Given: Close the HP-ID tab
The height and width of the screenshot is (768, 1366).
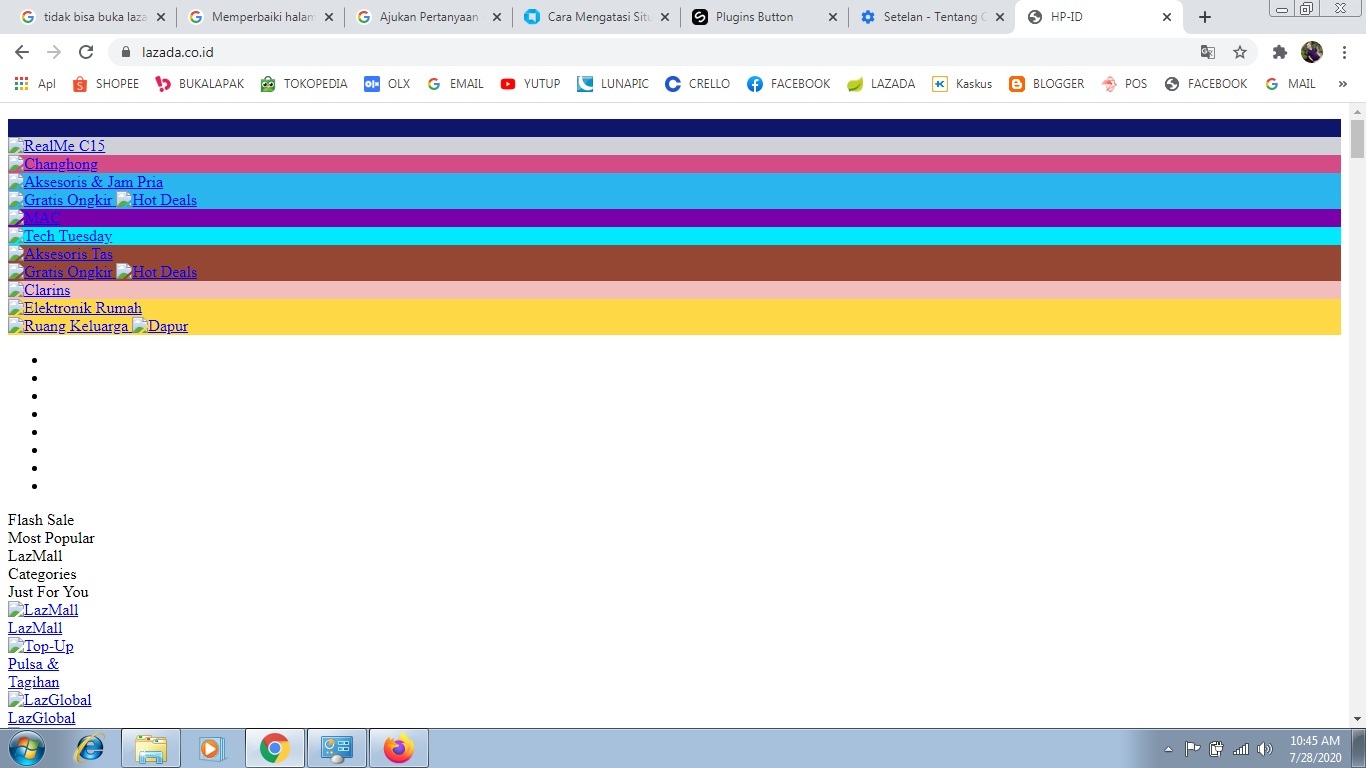Looking at the screenshot, I should [x=1167, y=17].
